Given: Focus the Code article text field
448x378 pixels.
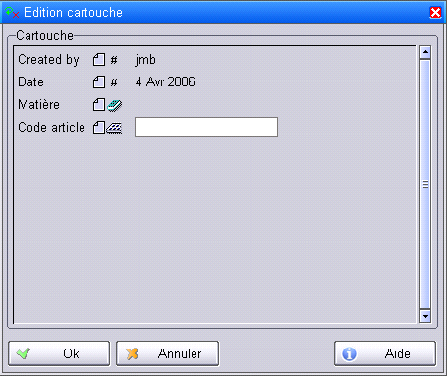Looking at the screenshot, I should 206,127.
